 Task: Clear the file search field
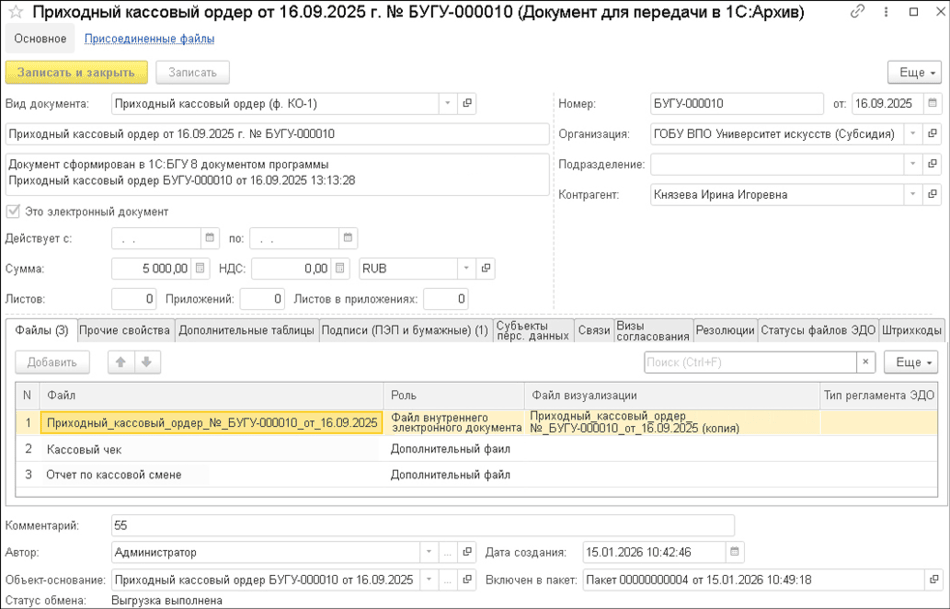(x=866, y=362)
